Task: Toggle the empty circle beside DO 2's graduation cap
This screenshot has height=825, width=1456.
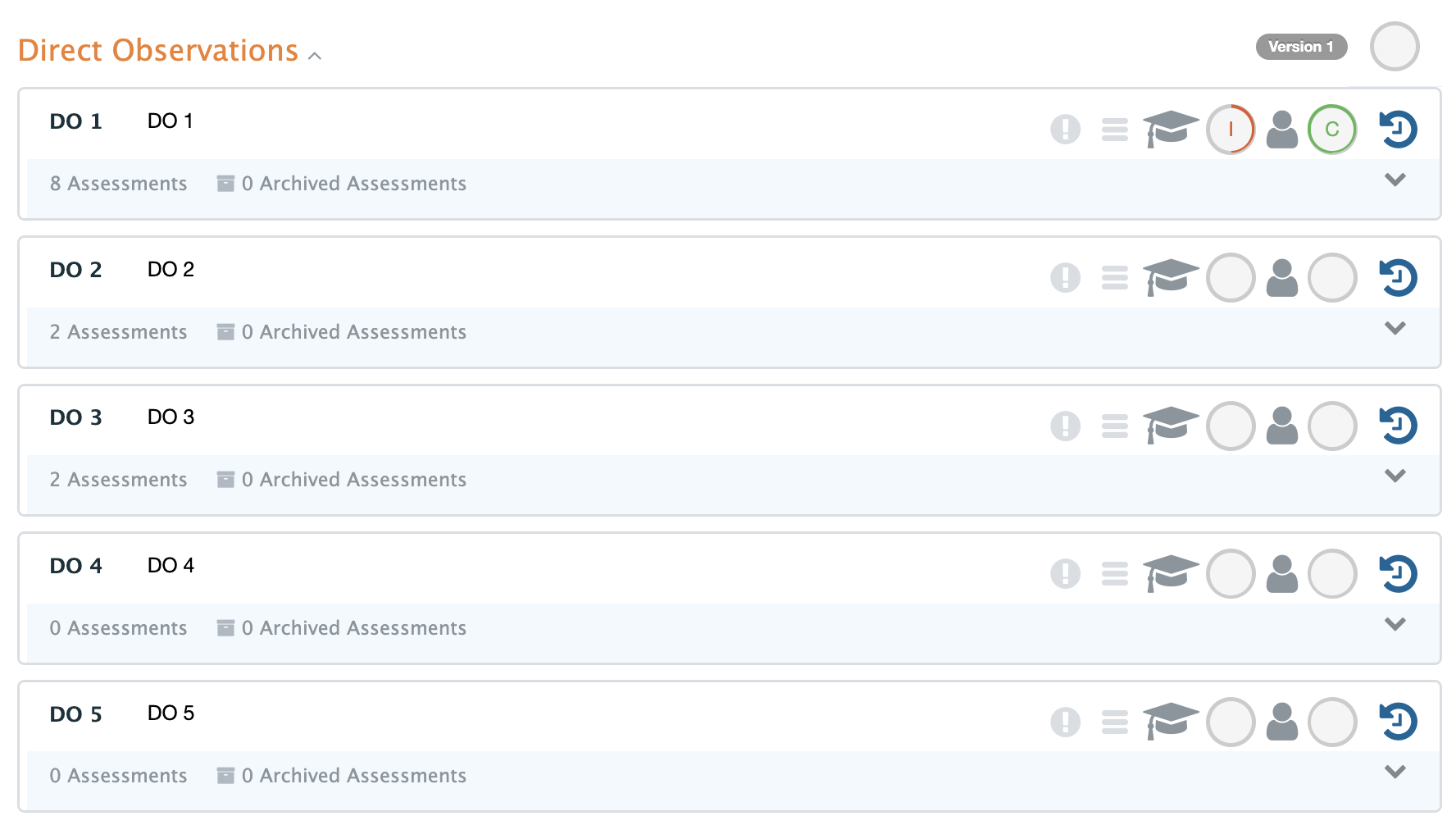Action: pyautogui.click(x=1231, y=278)
